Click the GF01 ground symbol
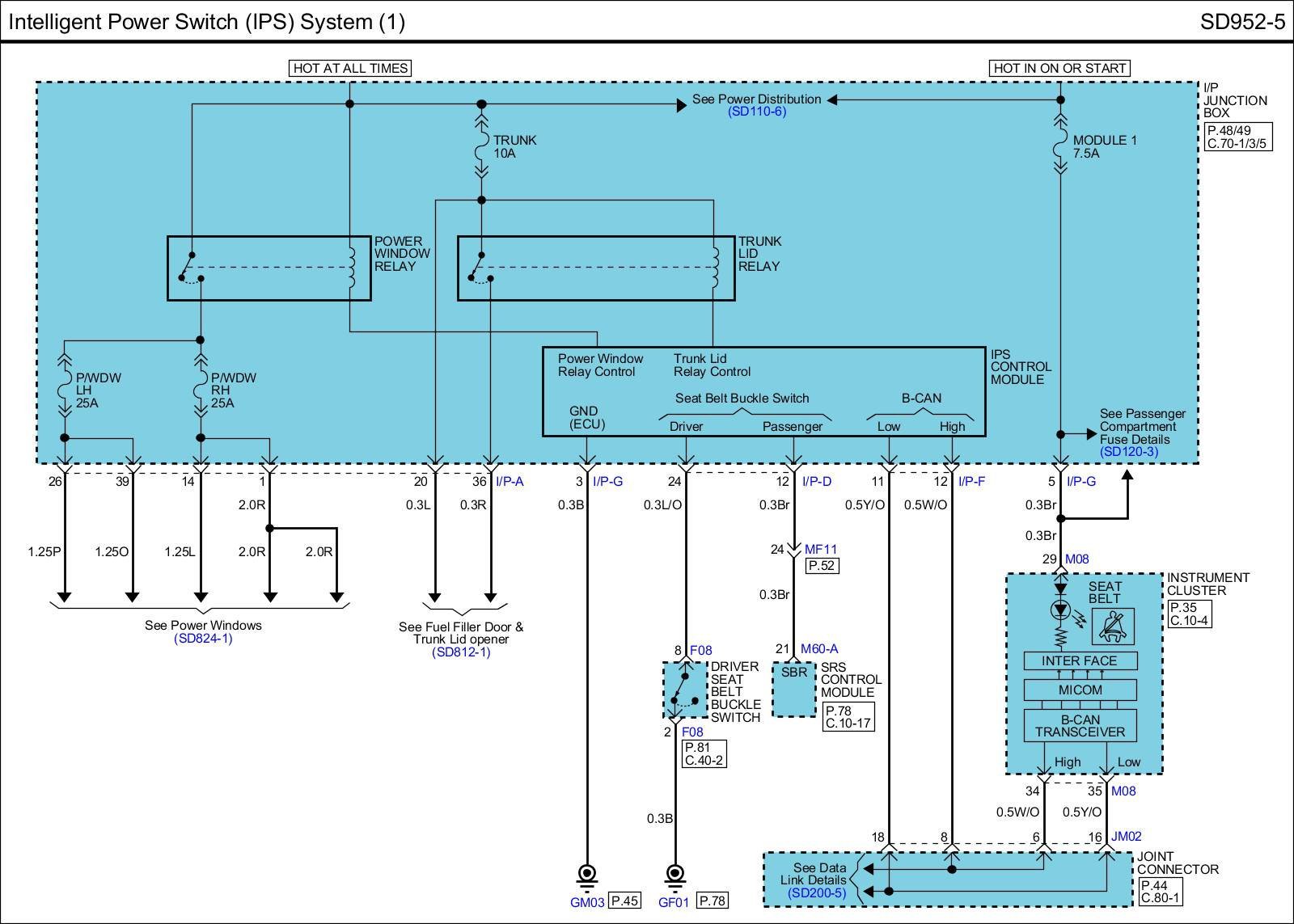 click(674, 874)
